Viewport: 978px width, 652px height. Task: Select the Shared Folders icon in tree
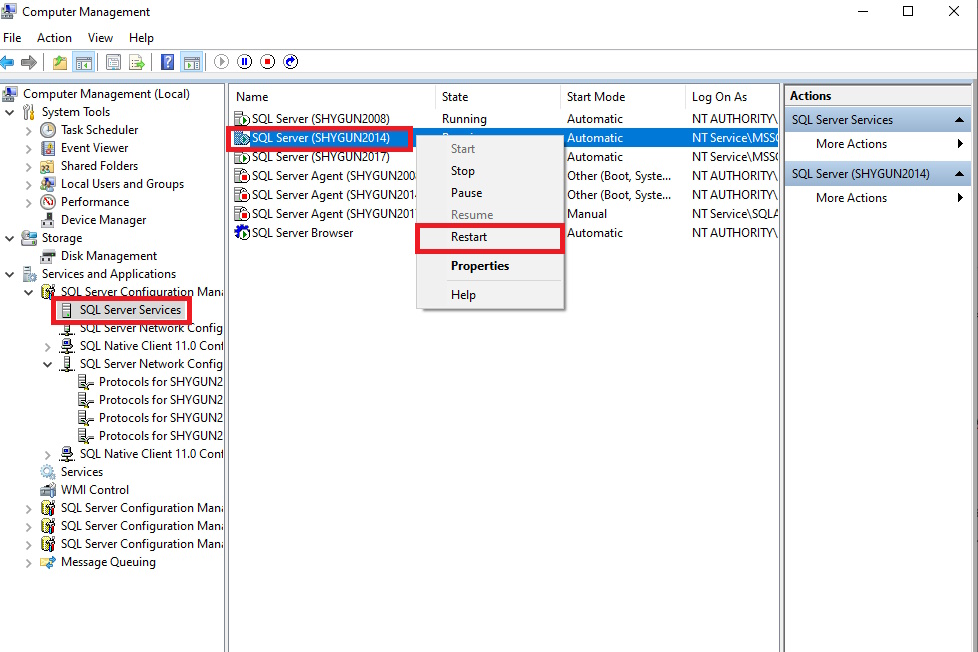pyautogui.click(x=47, y=166)
